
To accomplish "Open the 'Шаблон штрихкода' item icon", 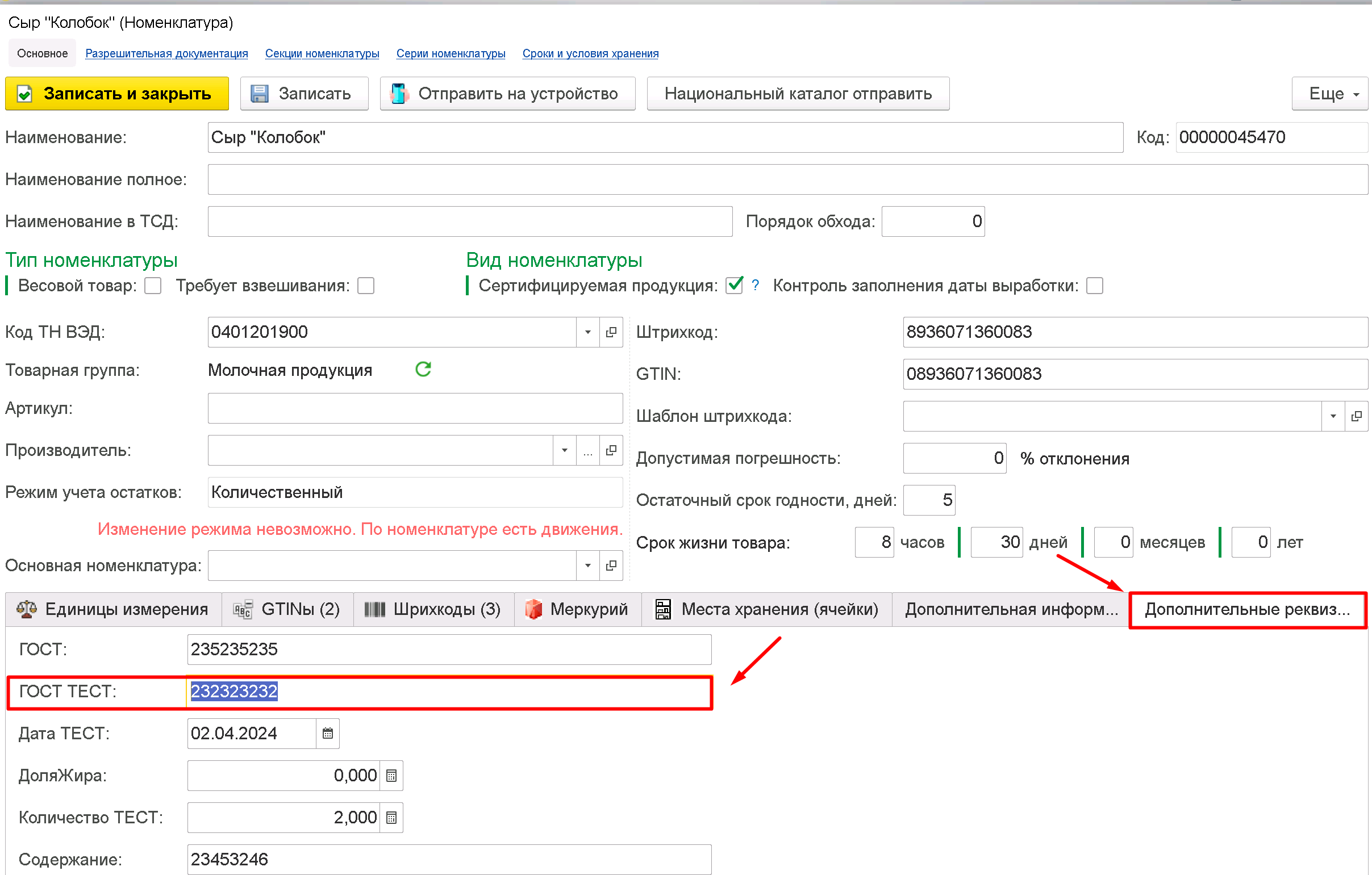I will [x=1357, y=416].
